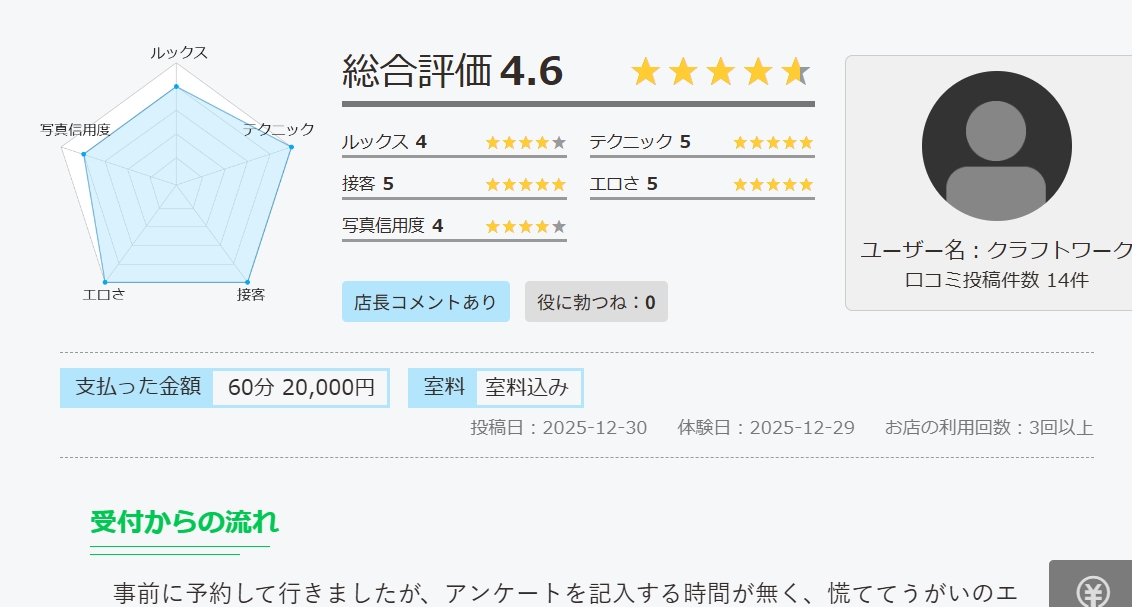The width and height of the screenshot is (1132, 607).
Task: Click the overall rating gold stars
Action: pyautogui.click(x=720, y=72)
